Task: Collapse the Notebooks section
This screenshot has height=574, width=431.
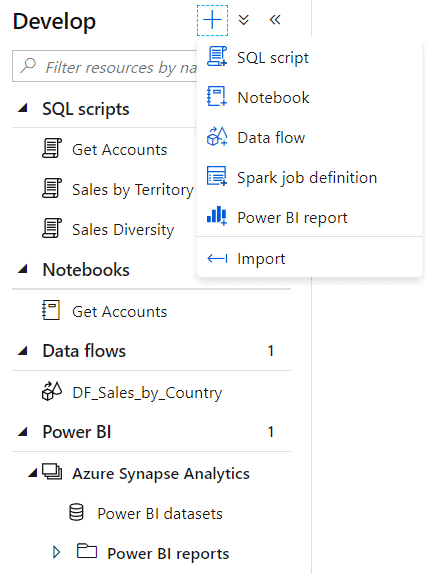Action: pos(23,269)
